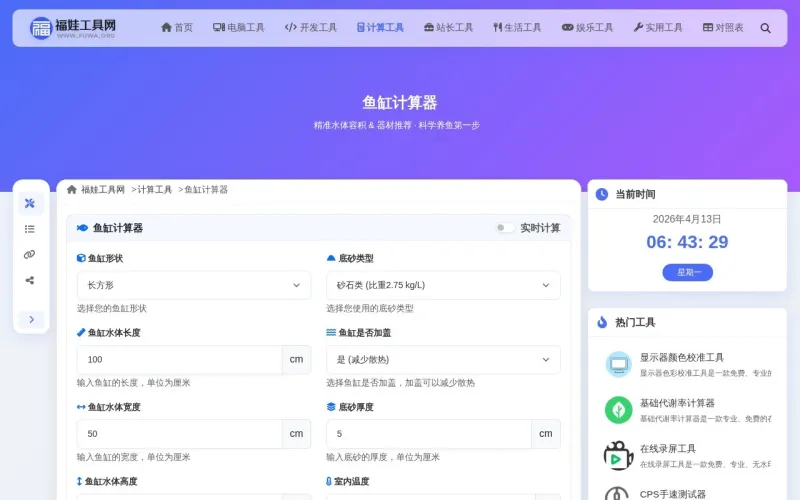800x500 pixels.
Task: Open the CPS手速测试器 link
Action: pos(672,494)
